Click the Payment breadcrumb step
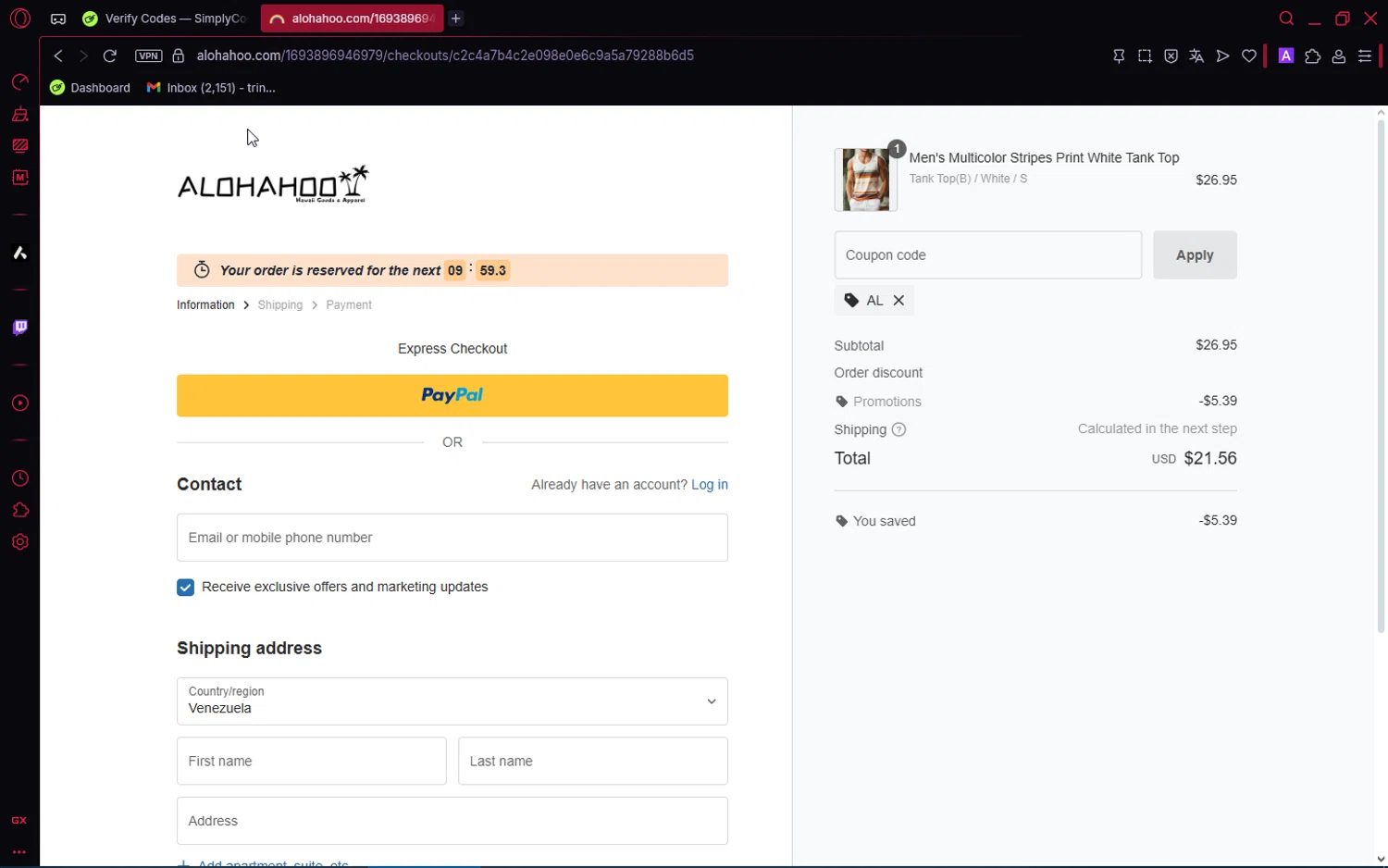 pyautogui.click(x=349, y=304)
